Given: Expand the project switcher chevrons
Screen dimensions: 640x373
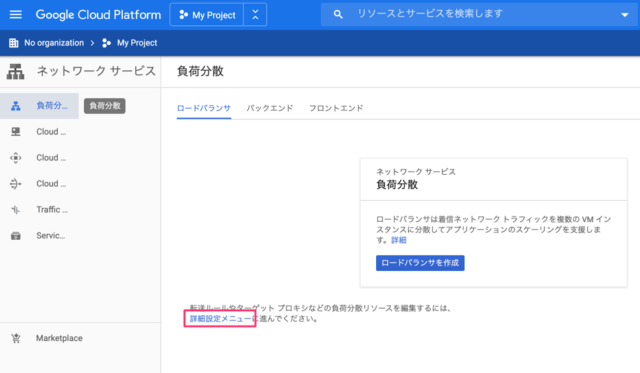Looking at the screenshot, I should tap(255, 15).
